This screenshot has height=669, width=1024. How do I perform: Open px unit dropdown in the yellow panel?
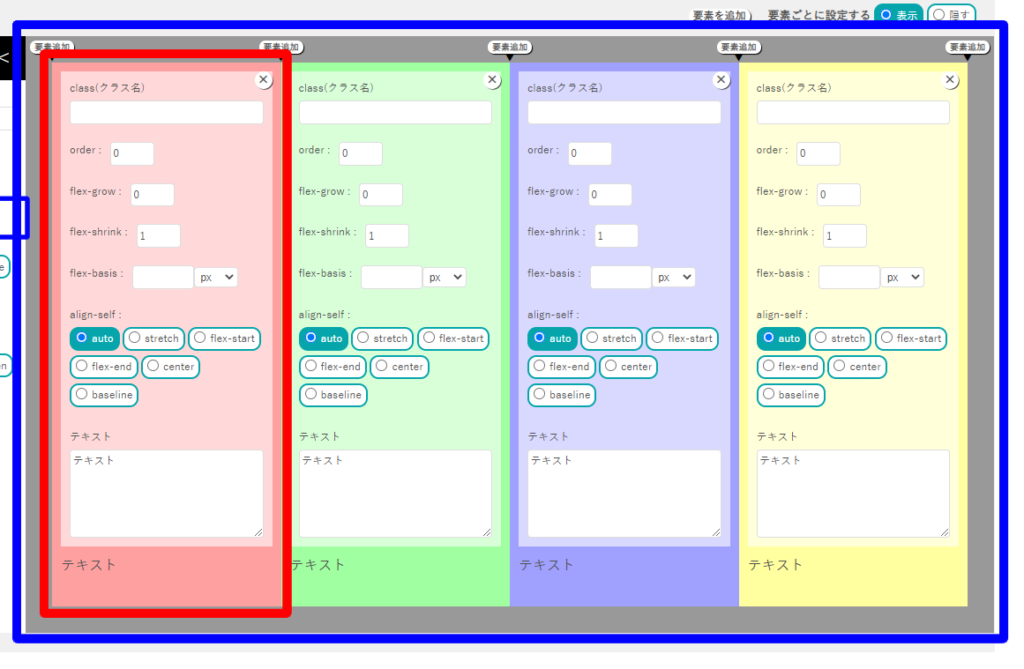[902, 277]
